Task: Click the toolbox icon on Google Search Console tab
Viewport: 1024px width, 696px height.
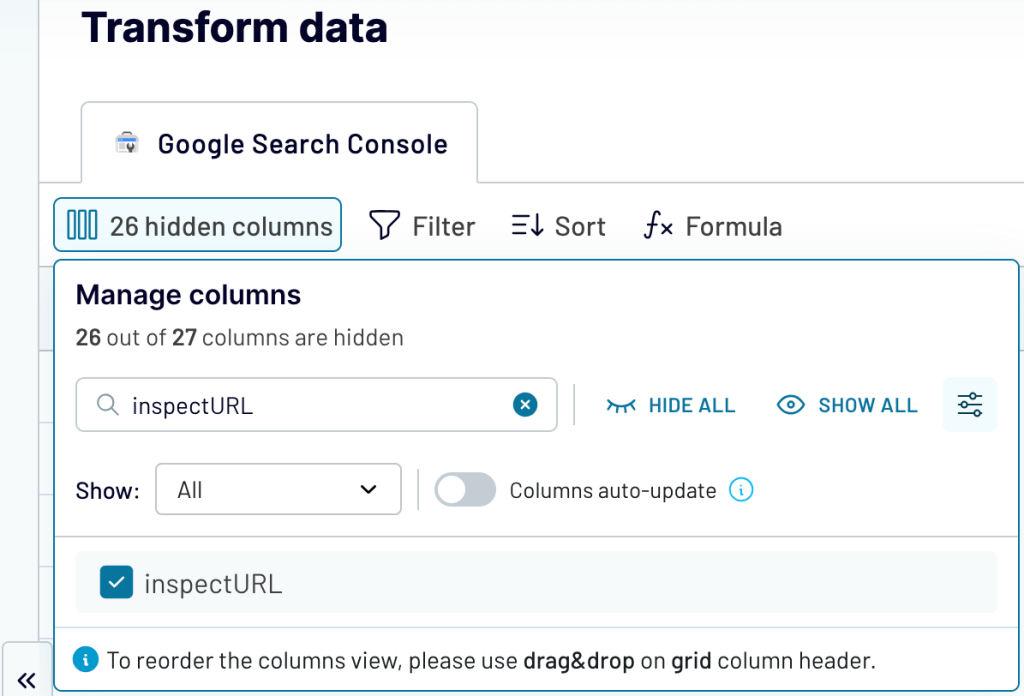Action: pos(124,144)
